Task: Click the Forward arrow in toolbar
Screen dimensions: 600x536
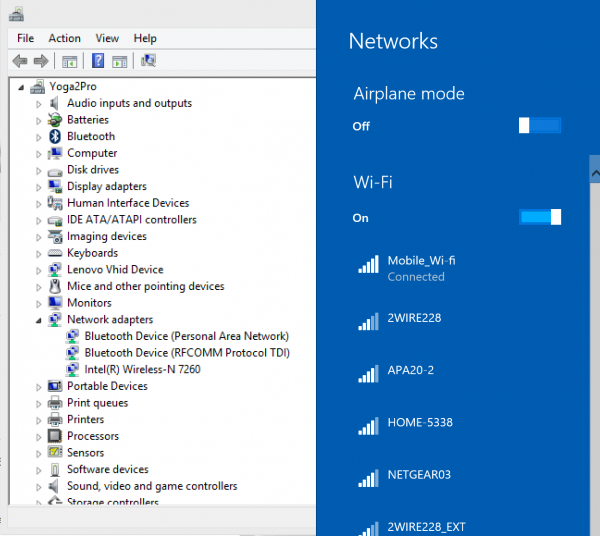Action: coord(40,61)
